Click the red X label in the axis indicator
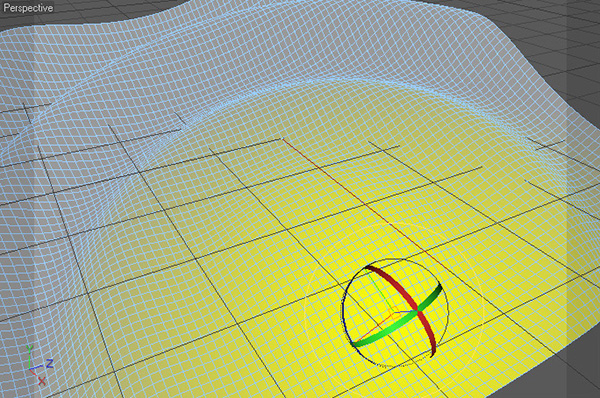The height and width of the screenshot is (398, 600). click(x=42, y=381)
